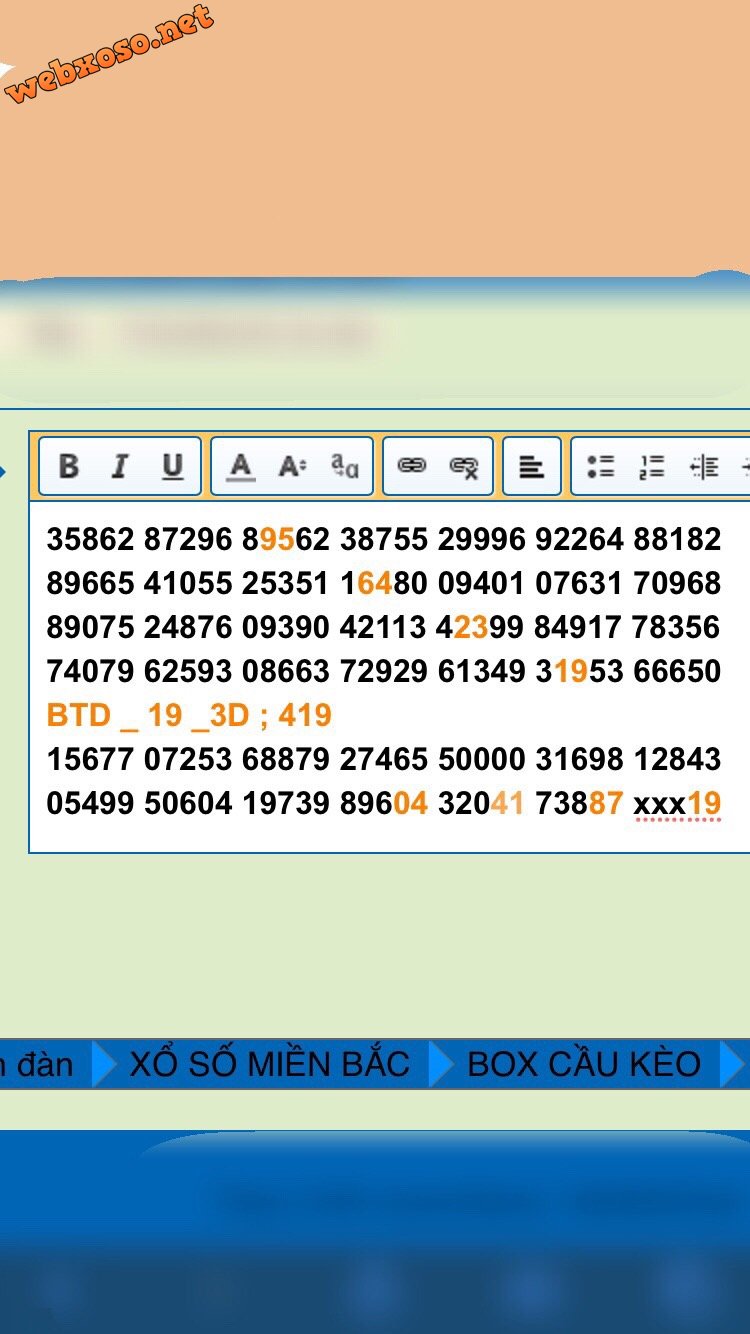Open the font family option
This screenshot has height=1334, width=750.
[x=345, y=466]
